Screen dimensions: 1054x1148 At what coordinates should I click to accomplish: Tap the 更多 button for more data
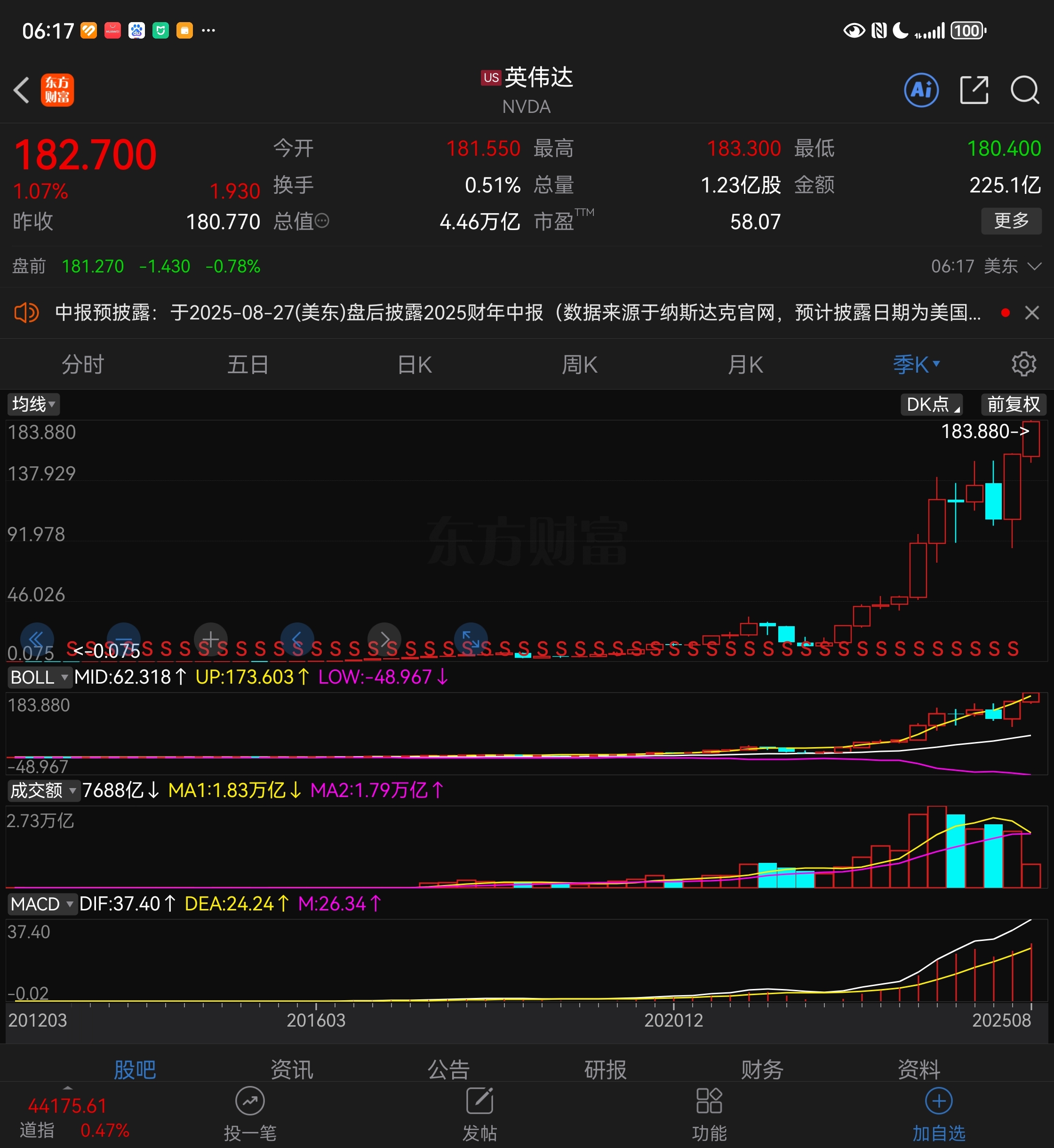click(1011, 221)
